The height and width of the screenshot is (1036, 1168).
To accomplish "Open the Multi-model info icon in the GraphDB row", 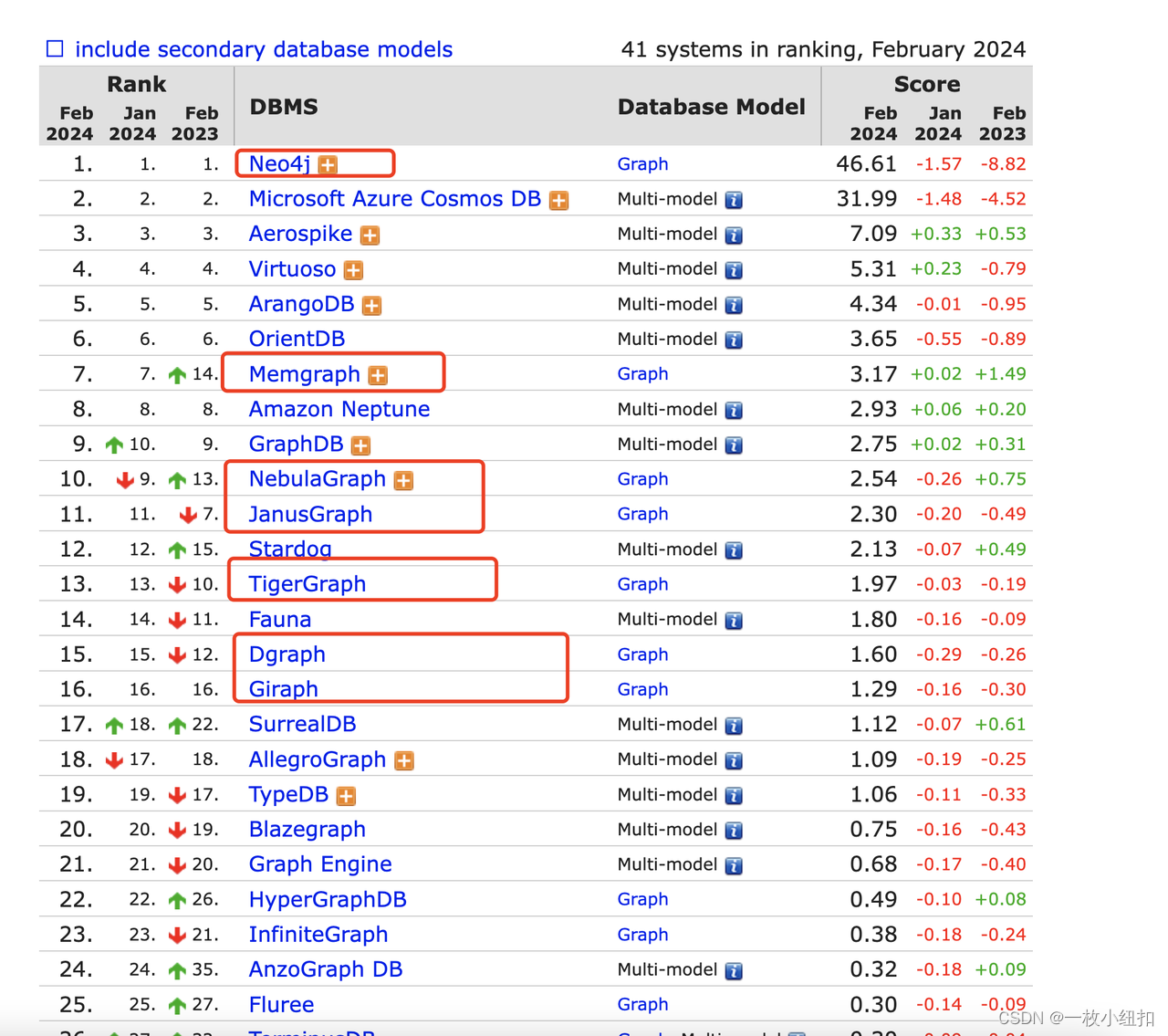I will click(734, 445).
